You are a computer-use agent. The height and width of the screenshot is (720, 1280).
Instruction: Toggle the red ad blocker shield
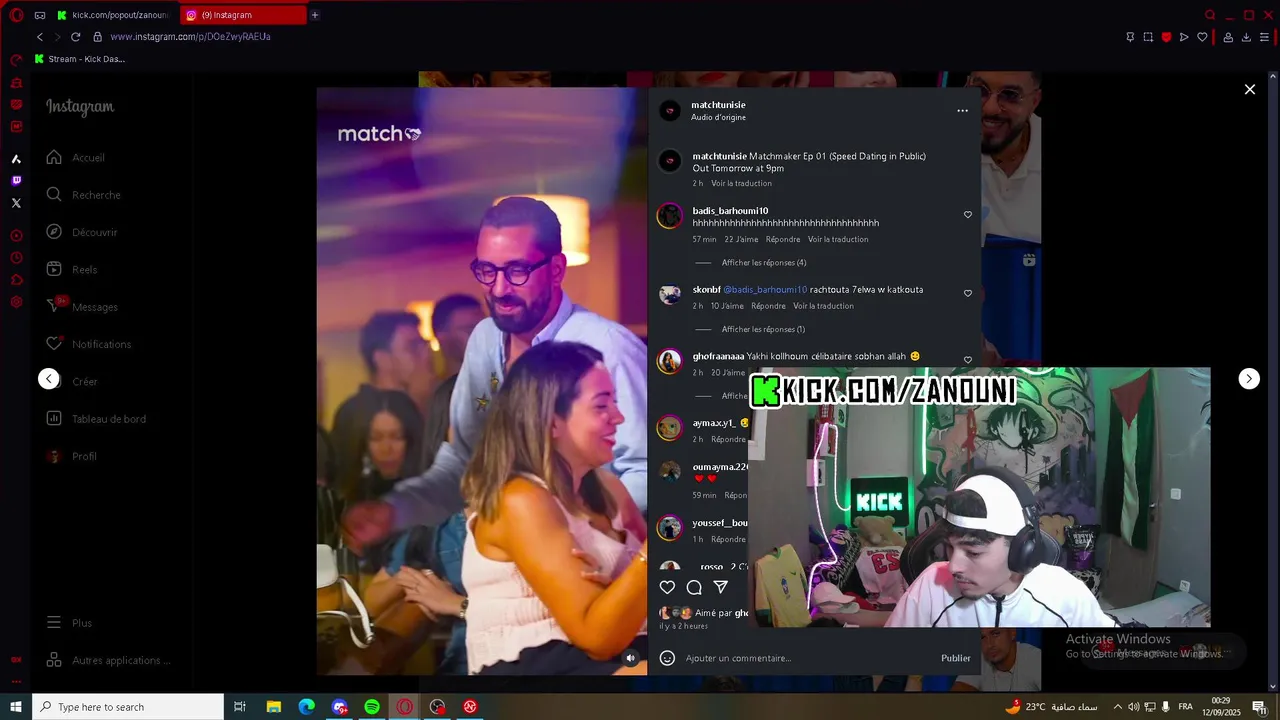pyautogui.click(x=1166, y=37)
